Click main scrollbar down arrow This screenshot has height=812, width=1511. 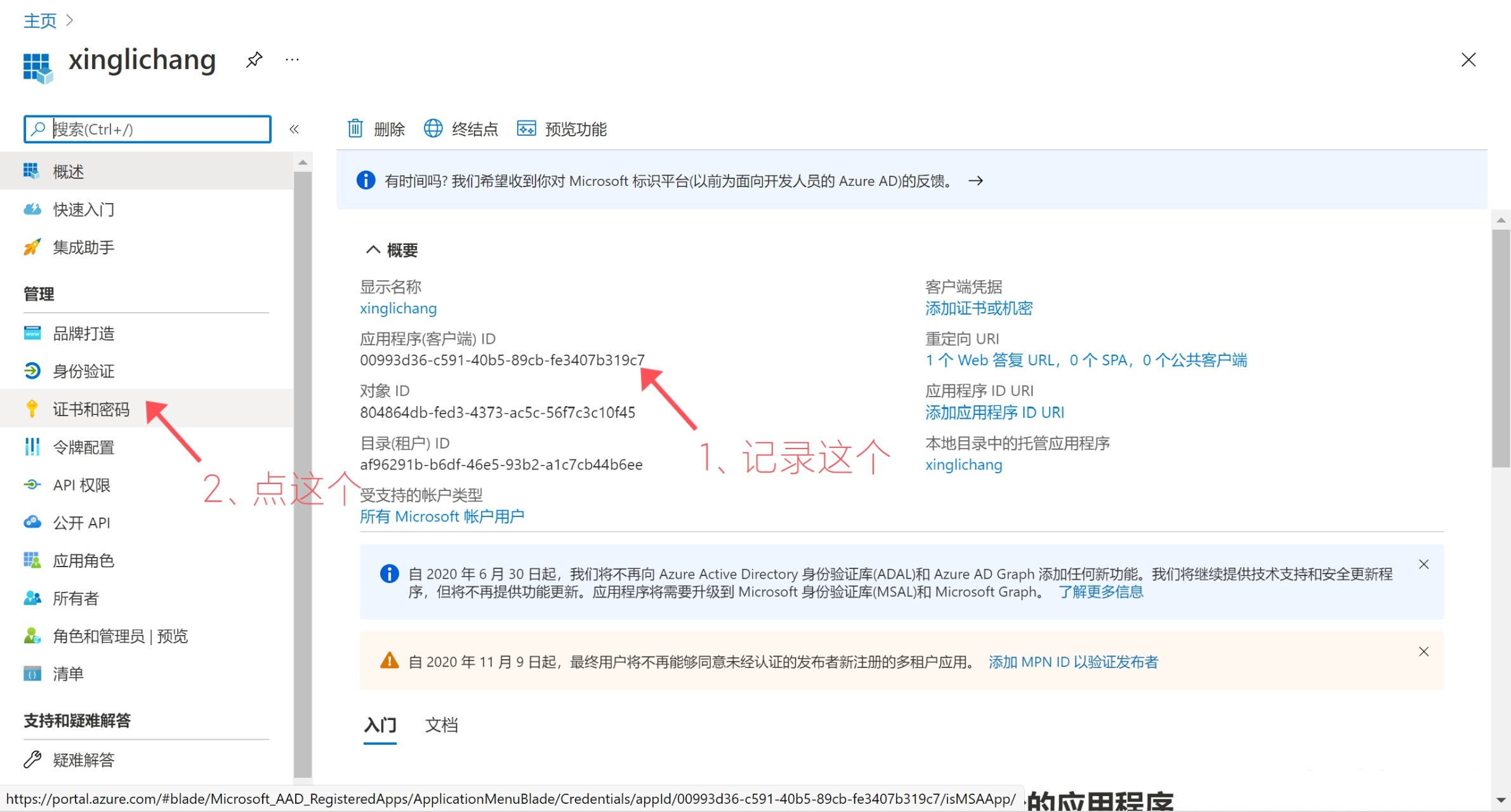[x=1501, y=800]
